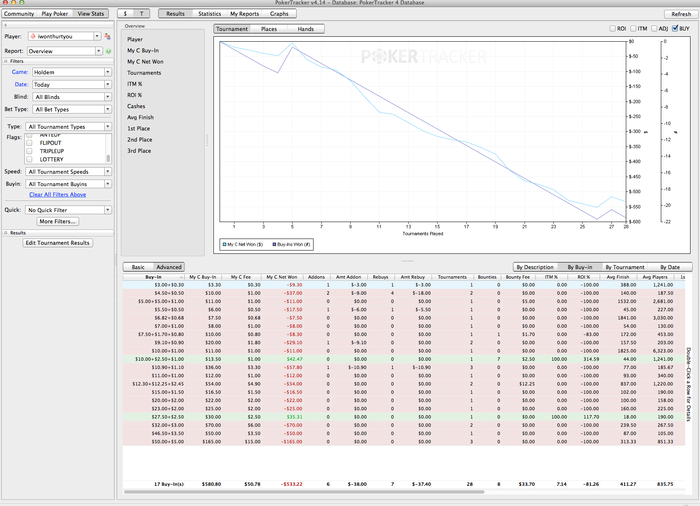Screen dimensions: 700x506
Task: Select the $50.00+$5.00 buy-in row
Action: (404, 442)
